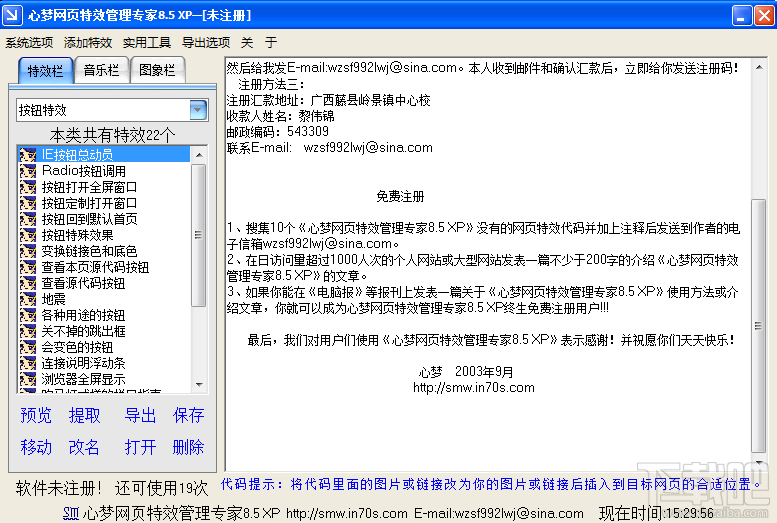
Task: Select IE按钮总动员 in the effects list
Action: [x=104, y=155]
